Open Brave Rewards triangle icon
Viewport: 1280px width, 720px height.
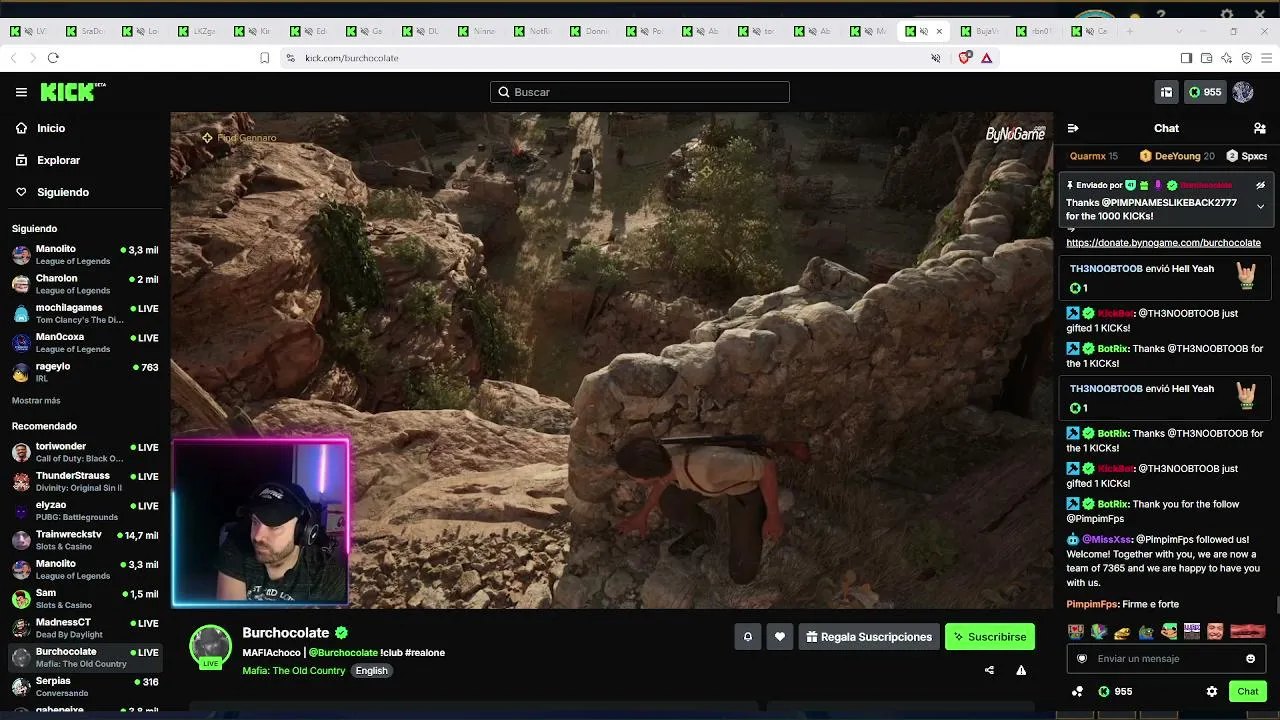point(986,58)
